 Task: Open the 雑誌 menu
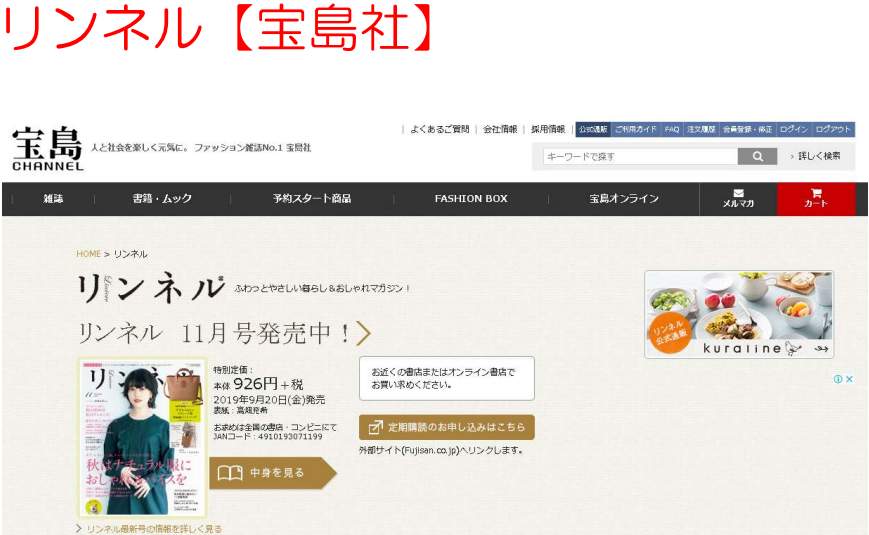click(x=53, y=198)
